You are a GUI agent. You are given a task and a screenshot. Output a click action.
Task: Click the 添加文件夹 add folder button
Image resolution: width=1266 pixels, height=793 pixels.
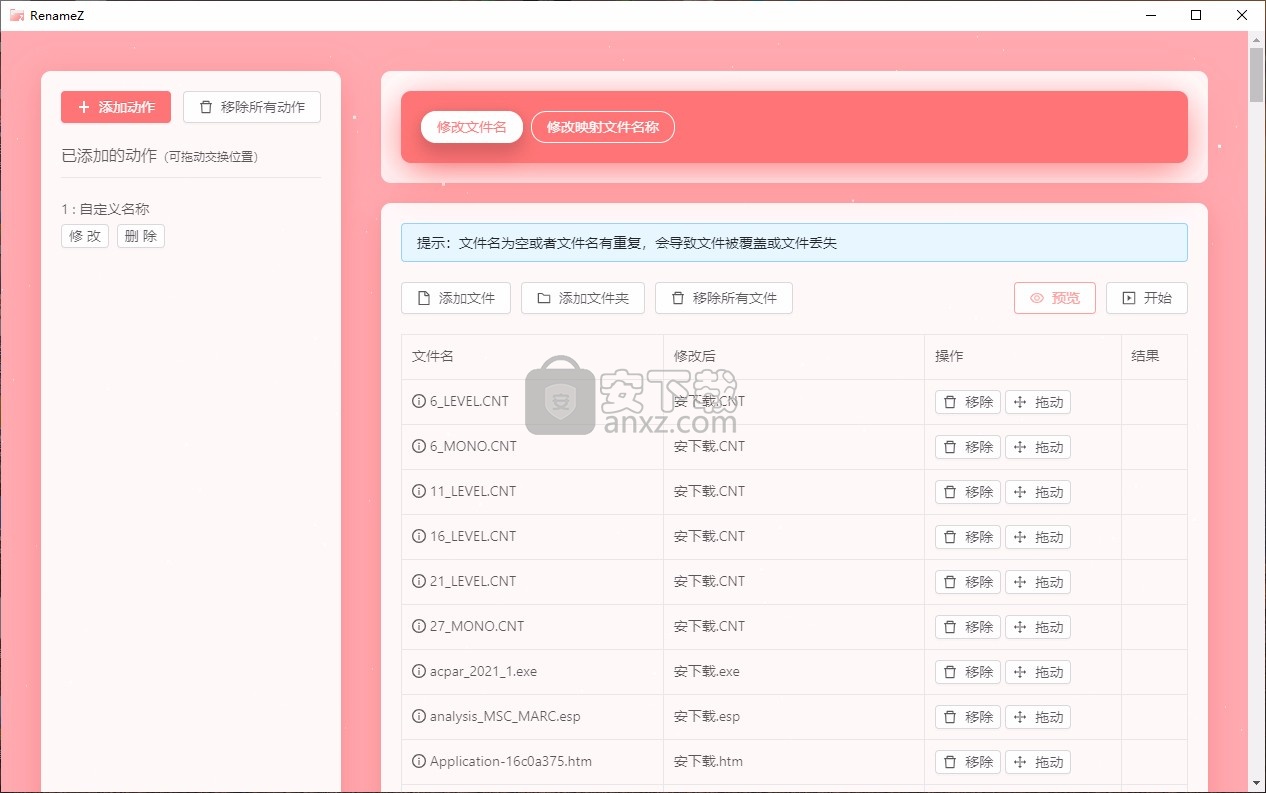[x=583, y=298]
